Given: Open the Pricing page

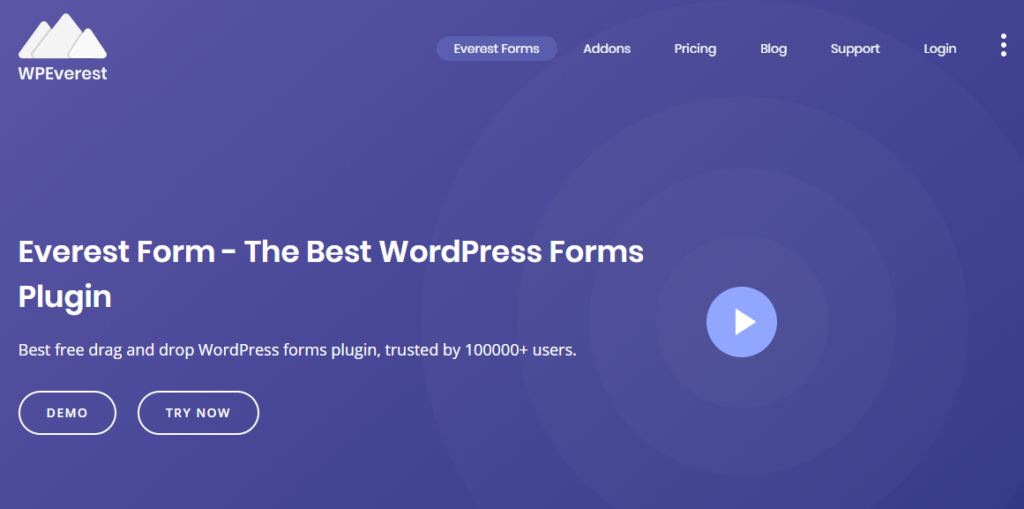Looking at the screenshot, I should tap(695, 49).
